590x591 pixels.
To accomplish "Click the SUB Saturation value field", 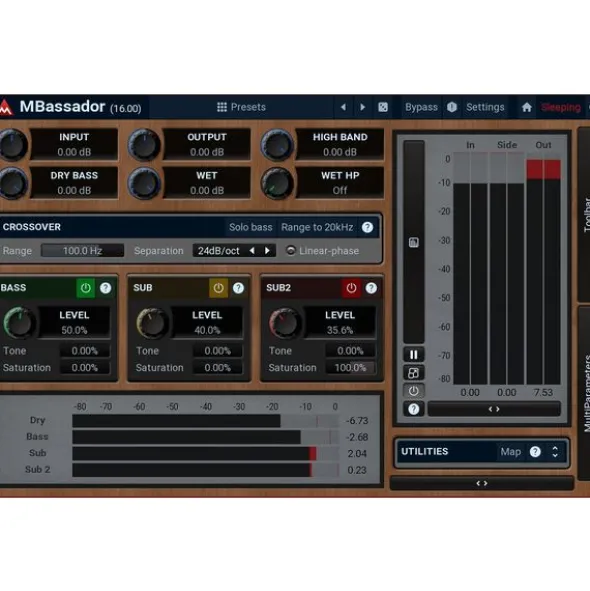I will coord(218,368).
